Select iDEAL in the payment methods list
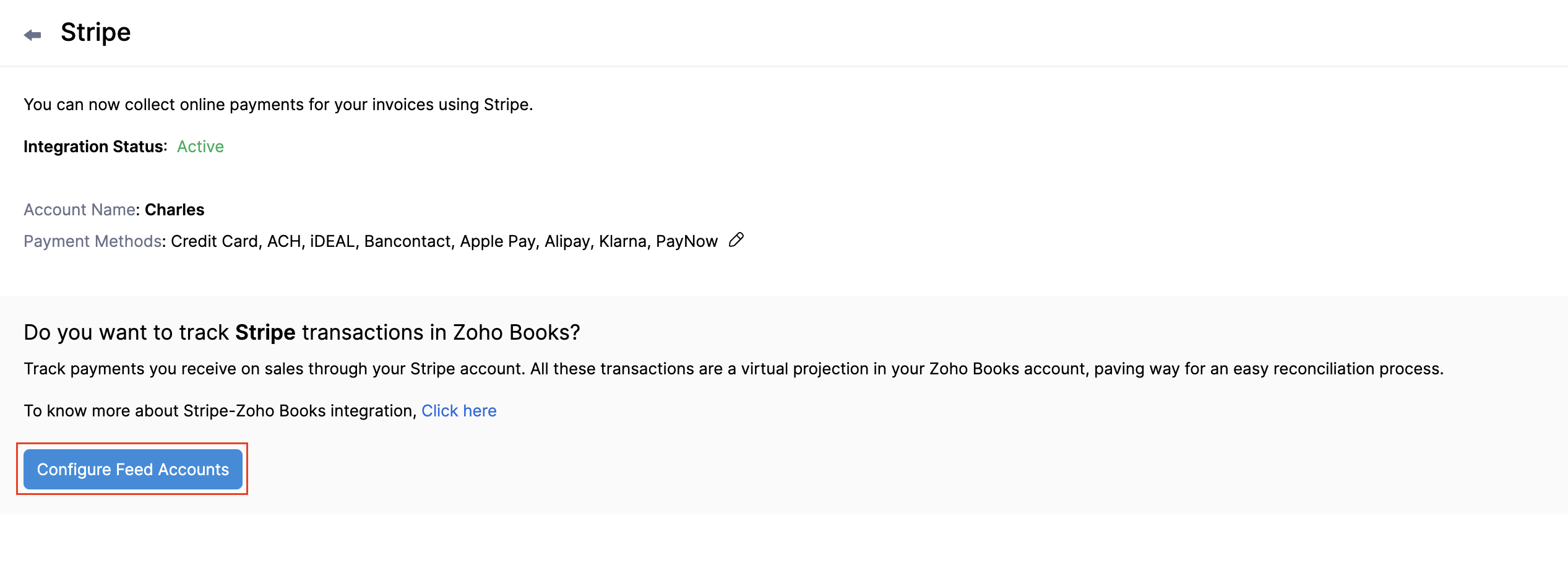 point(332,241)
